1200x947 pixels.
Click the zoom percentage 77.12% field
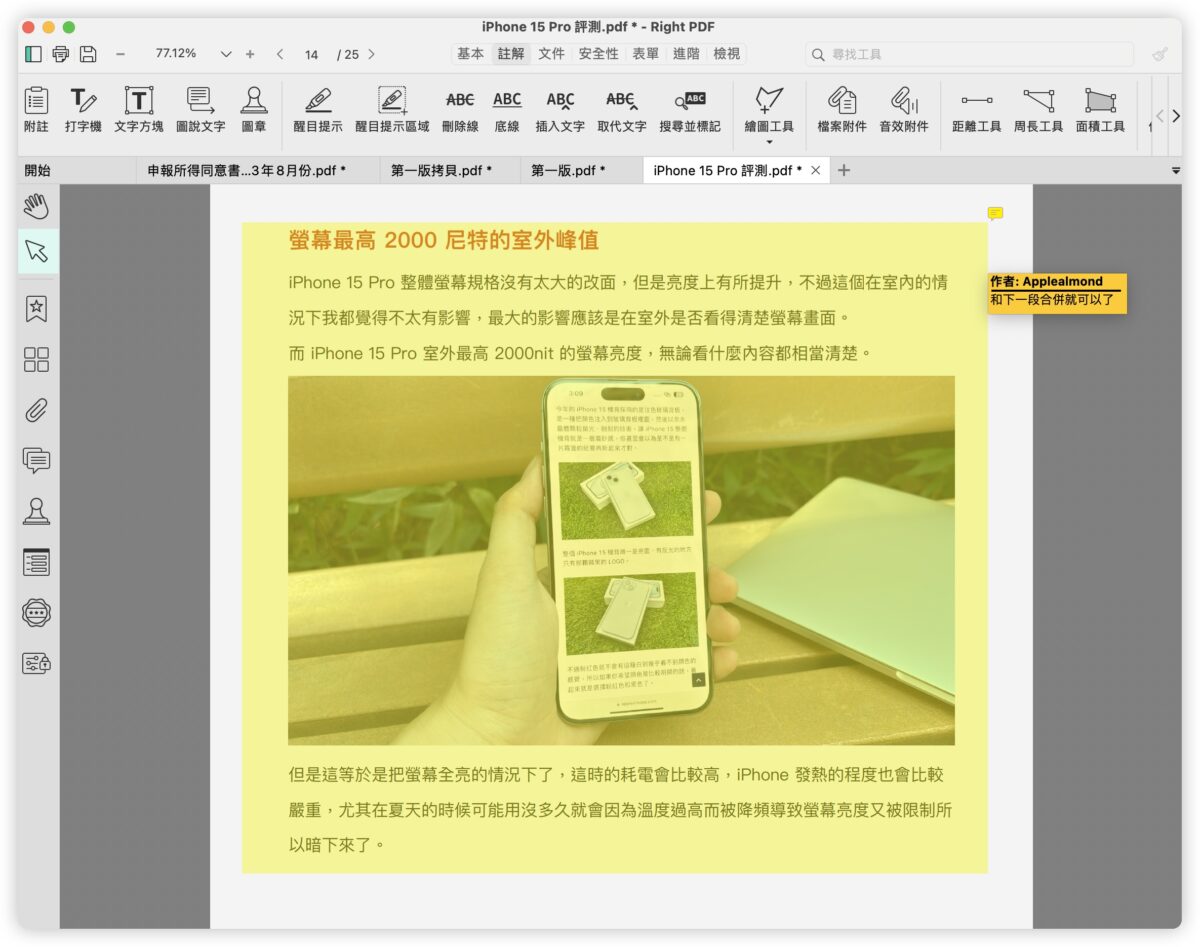[176, 54]
